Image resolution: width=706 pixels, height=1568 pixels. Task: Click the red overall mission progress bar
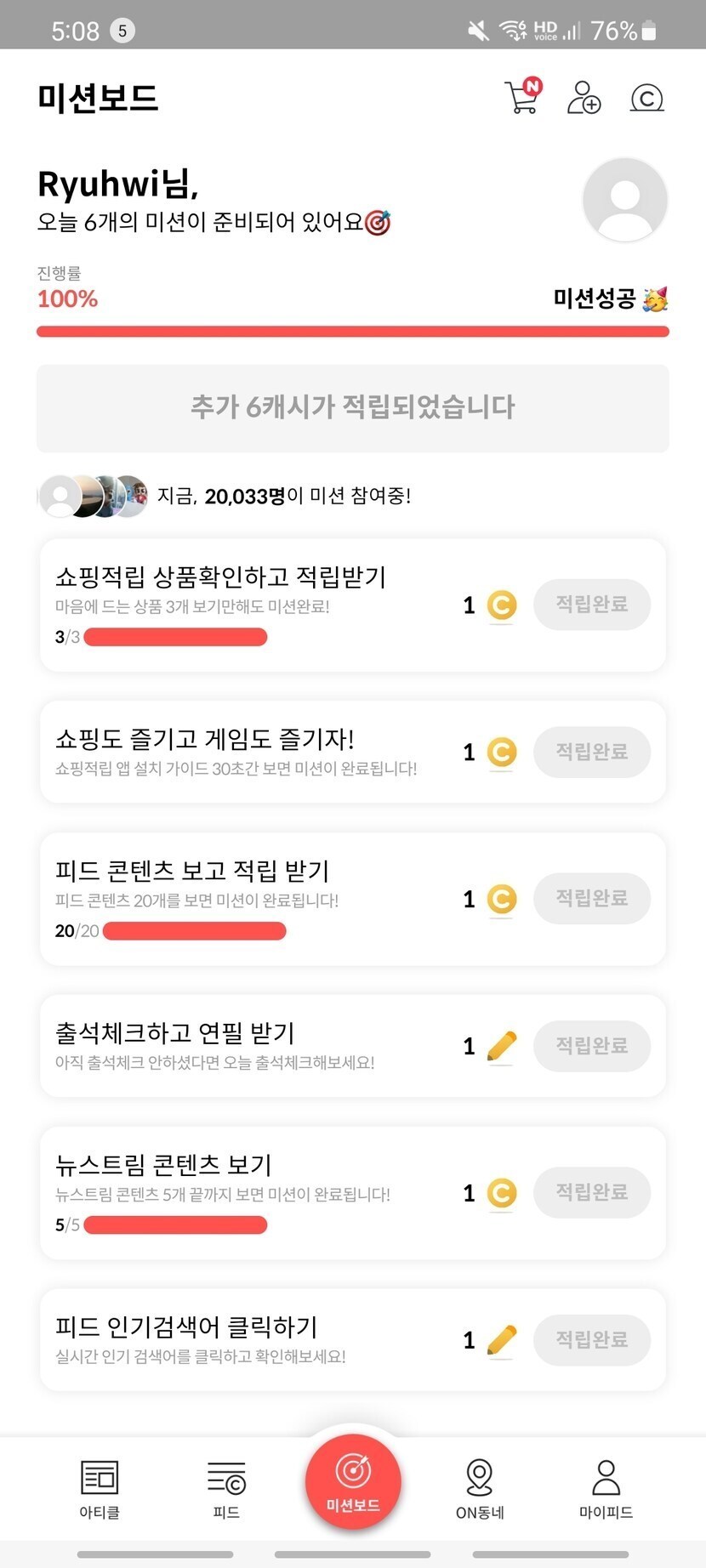point(353,332)
